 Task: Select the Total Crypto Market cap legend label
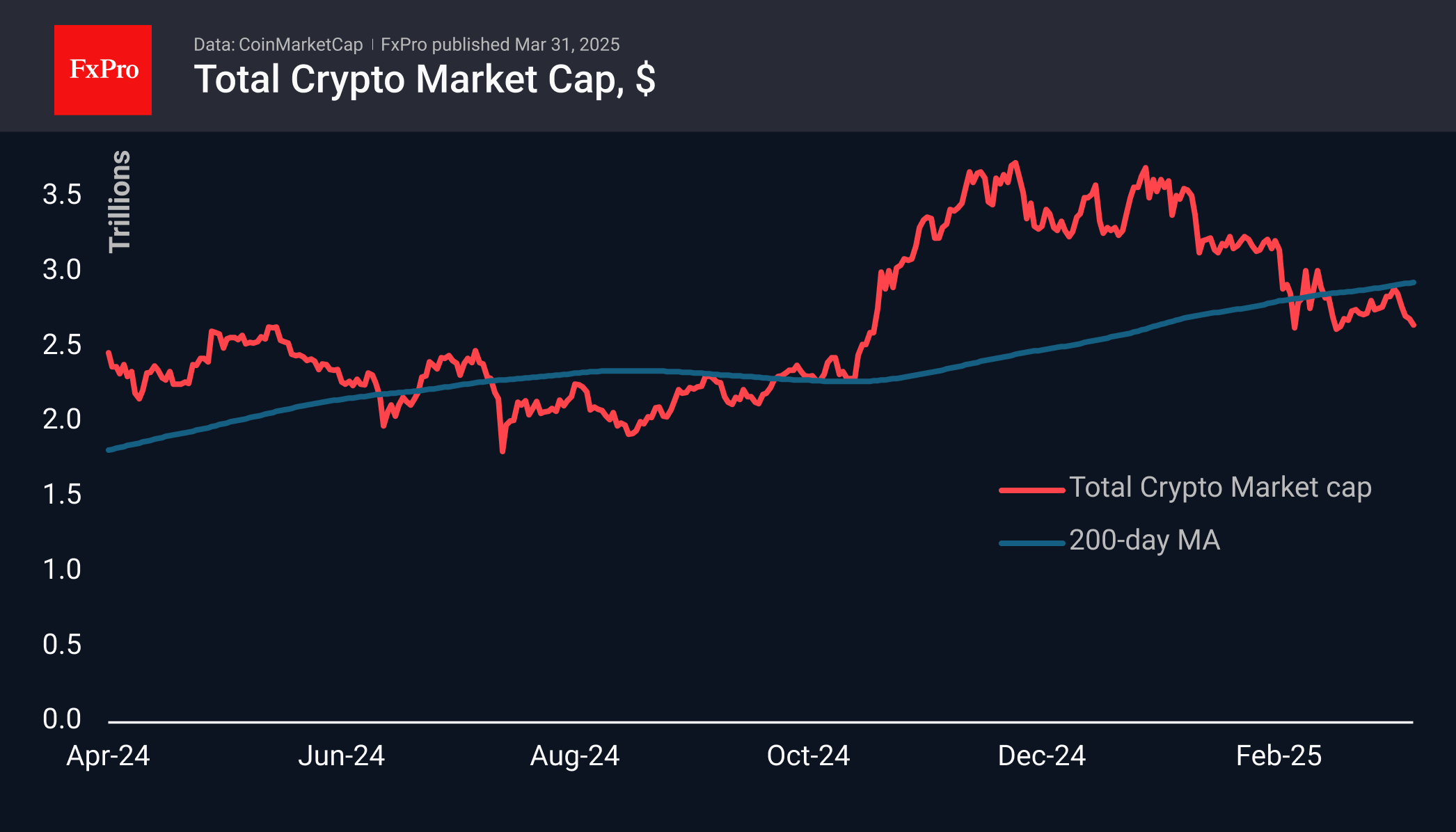[x=1220, y=488]
